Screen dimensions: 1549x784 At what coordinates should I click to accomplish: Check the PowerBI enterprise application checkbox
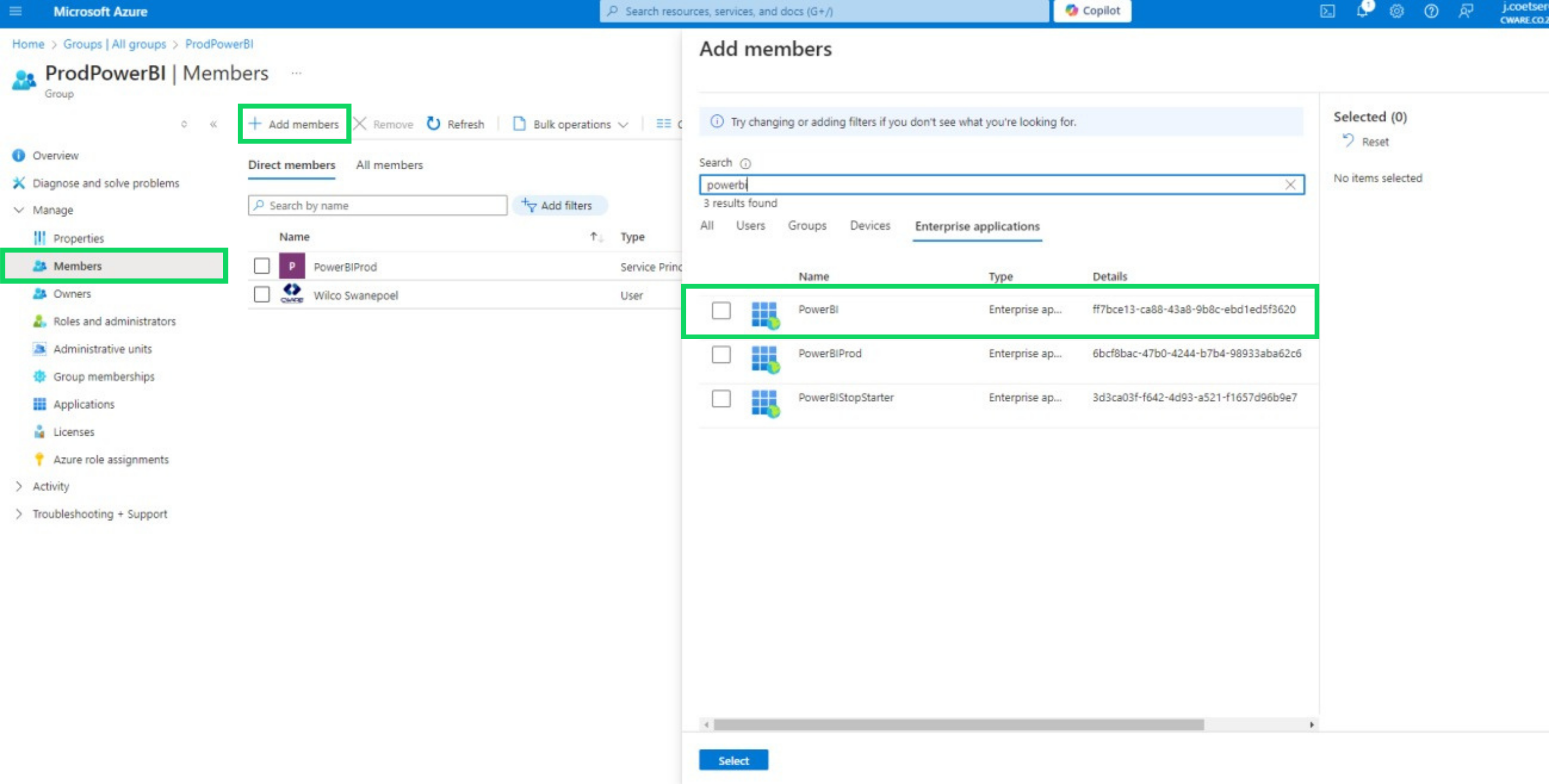(721, 311)
